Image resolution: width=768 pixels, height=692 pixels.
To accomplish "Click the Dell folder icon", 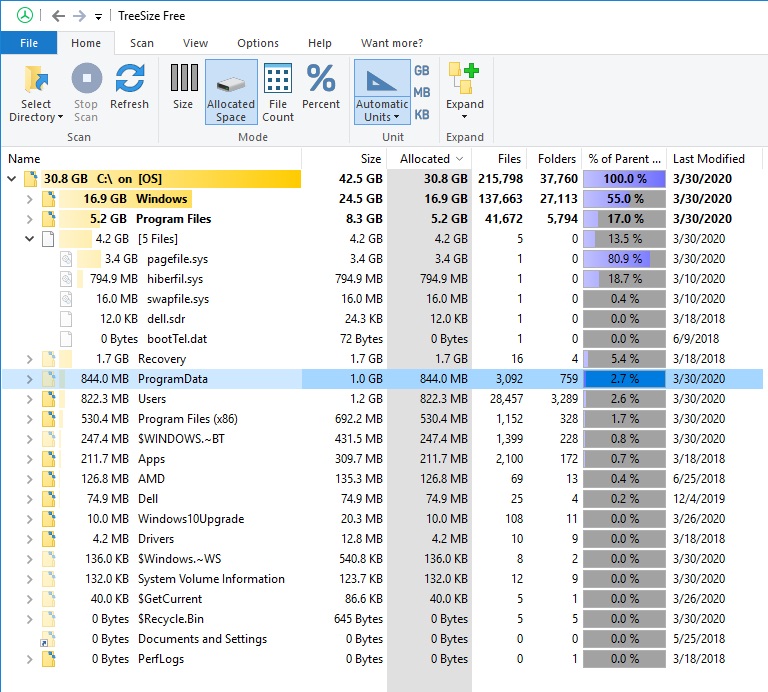I will coord(48,499).
